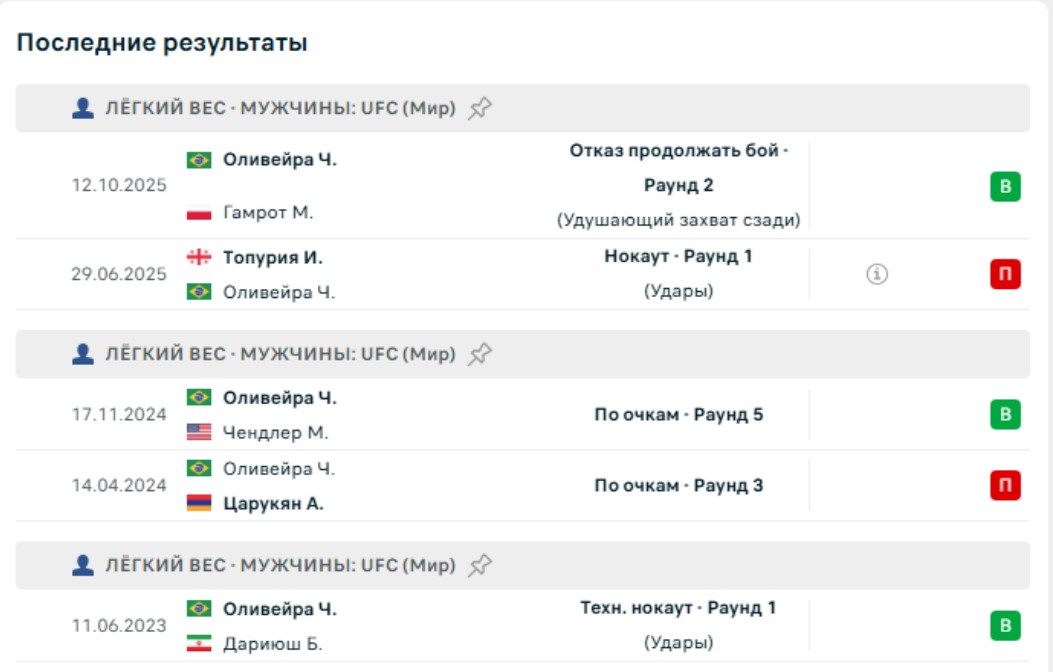Click green win badge for Dariush fight
Screen dimensions: 1053x672
pos(1005,626)
